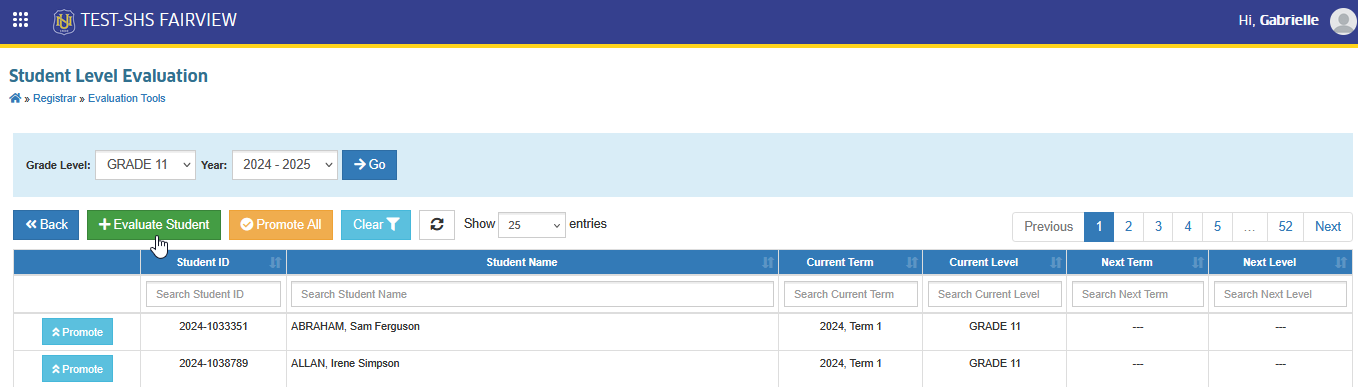
Task: Promote ALLAN, Irene Simpson
Action: click(x=77, y=369)
